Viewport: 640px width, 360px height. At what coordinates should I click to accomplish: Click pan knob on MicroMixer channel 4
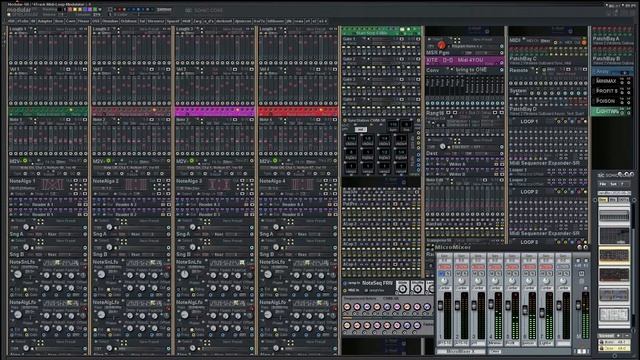pos(495,281)
